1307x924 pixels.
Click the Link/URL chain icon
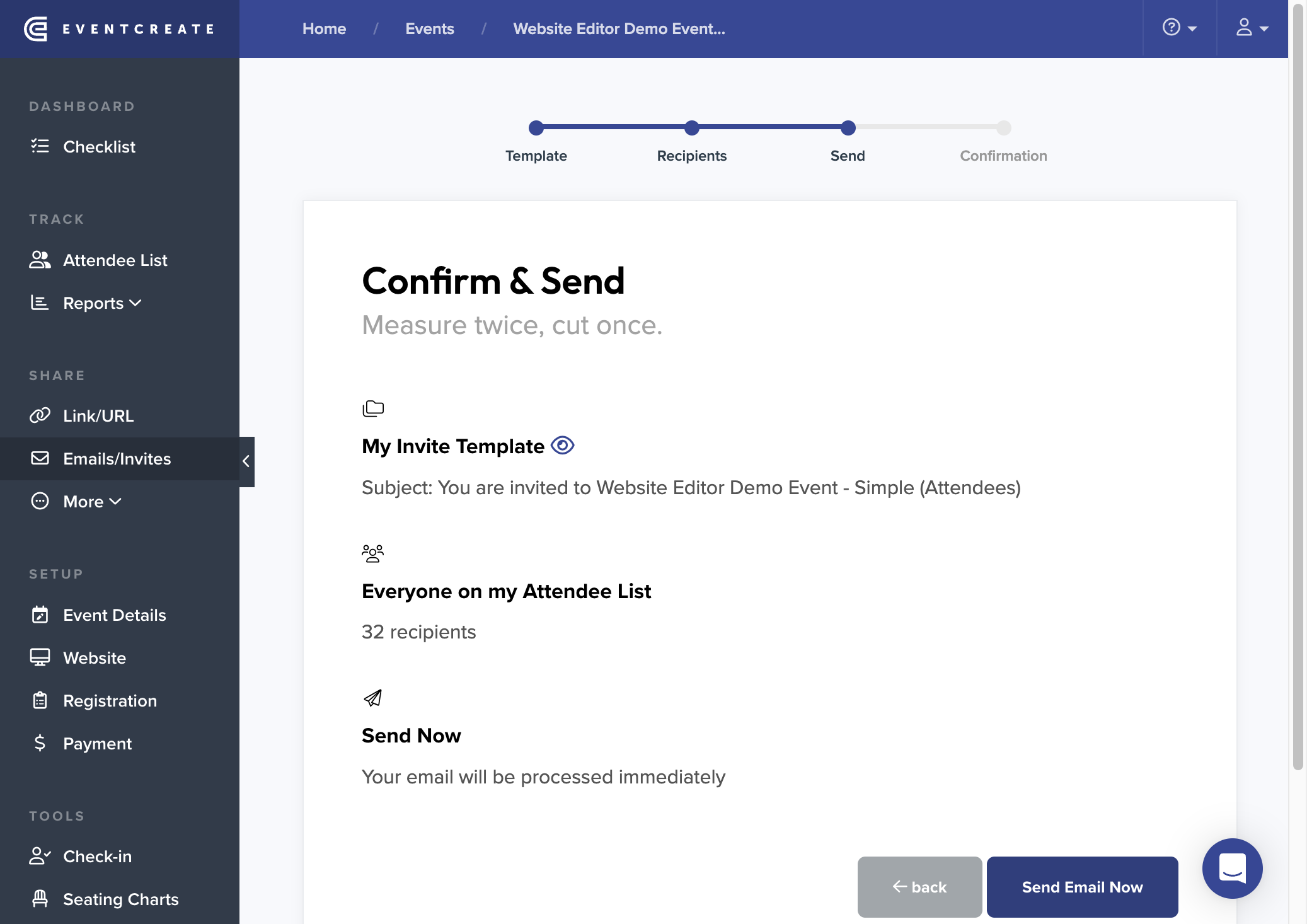click(x=40, y=415)
